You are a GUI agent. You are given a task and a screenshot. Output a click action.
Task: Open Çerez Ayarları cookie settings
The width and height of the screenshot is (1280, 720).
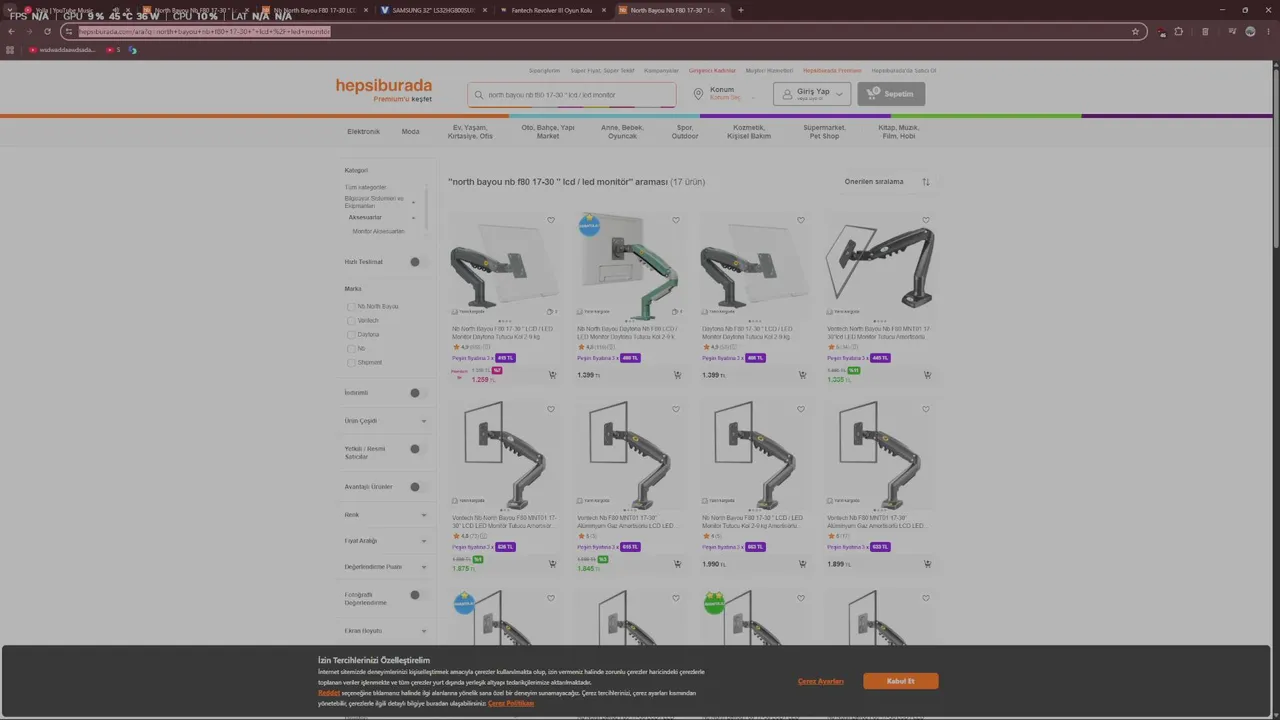821,681
